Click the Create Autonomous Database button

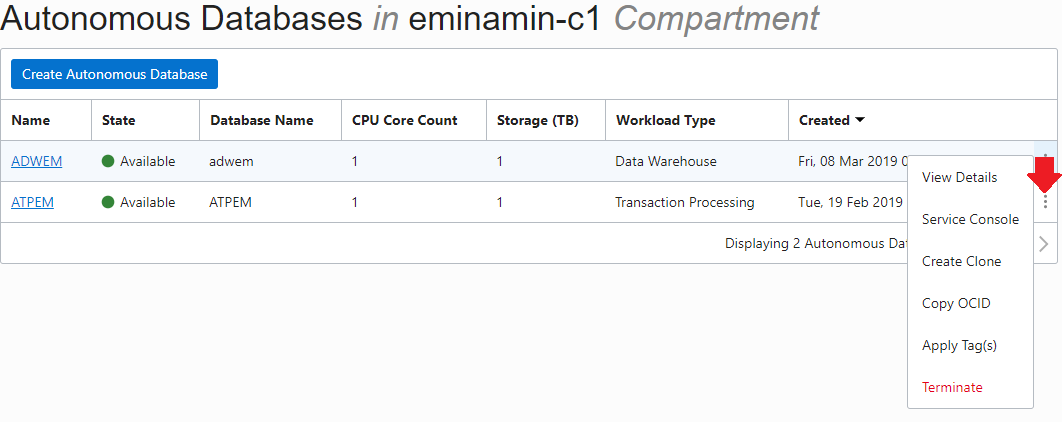tap(114, 74)
